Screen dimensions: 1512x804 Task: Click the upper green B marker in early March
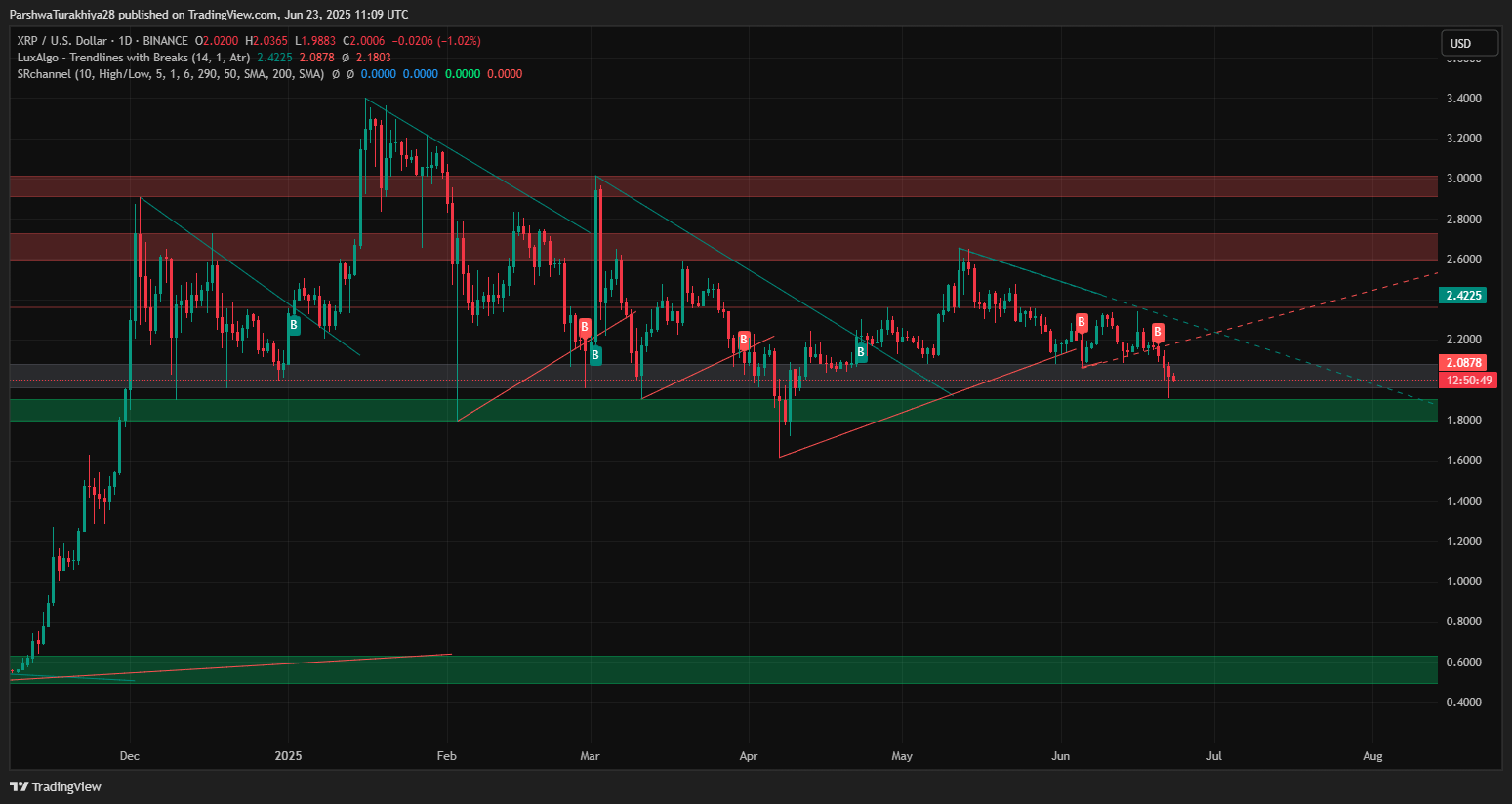584,326
